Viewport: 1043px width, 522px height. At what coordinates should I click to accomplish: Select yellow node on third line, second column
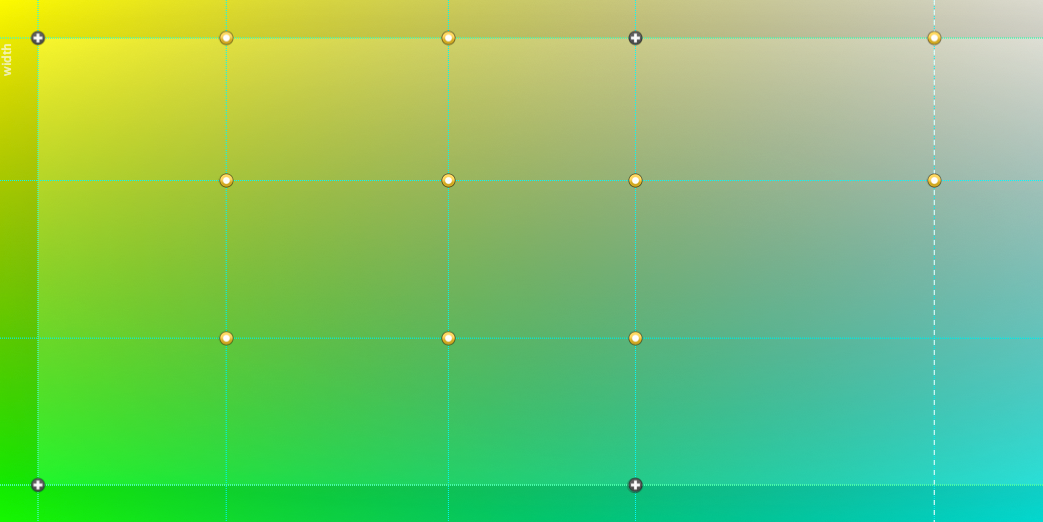click(x=226, y=338)
